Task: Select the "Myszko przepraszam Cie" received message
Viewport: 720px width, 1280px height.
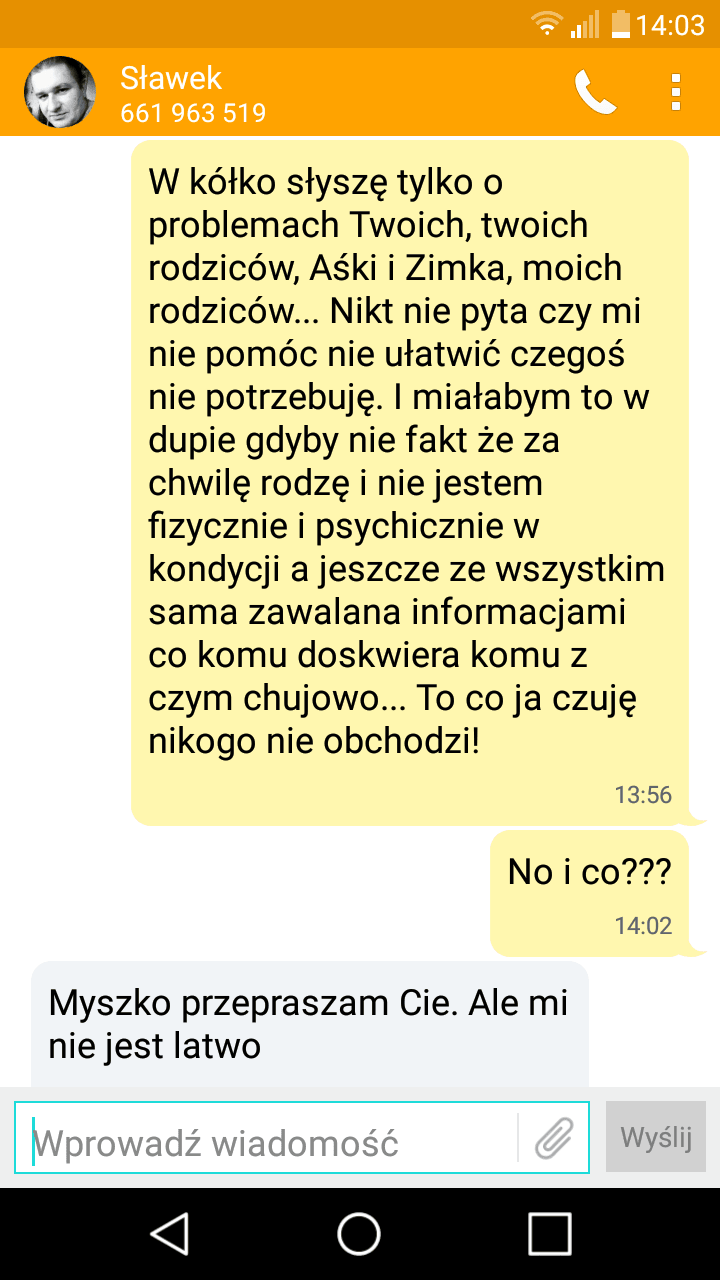Action: coord(310,1024)
